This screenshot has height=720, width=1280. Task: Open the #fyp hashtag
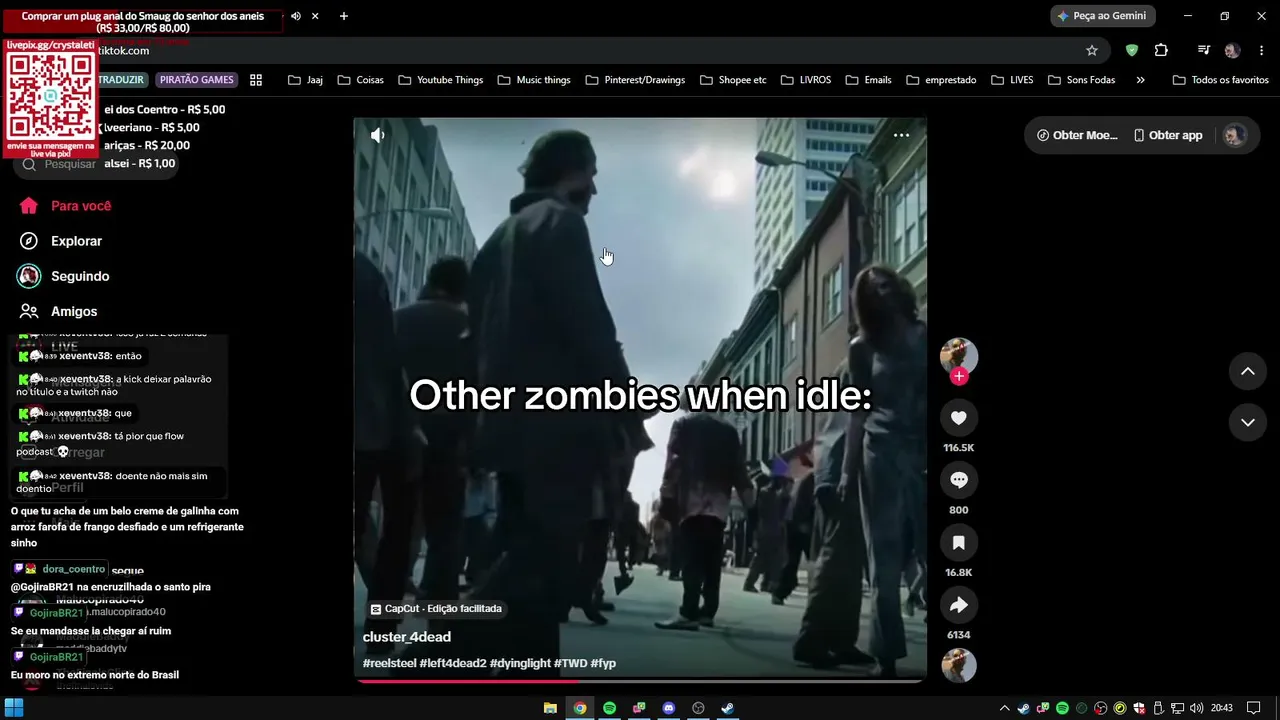(603, 663)
